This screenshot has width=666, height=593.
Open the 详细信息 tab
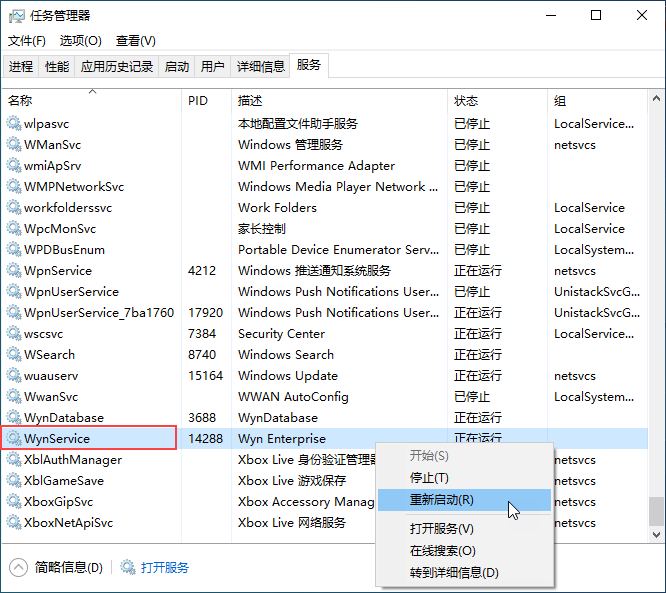pyautogui.click(x=260, y=67)
